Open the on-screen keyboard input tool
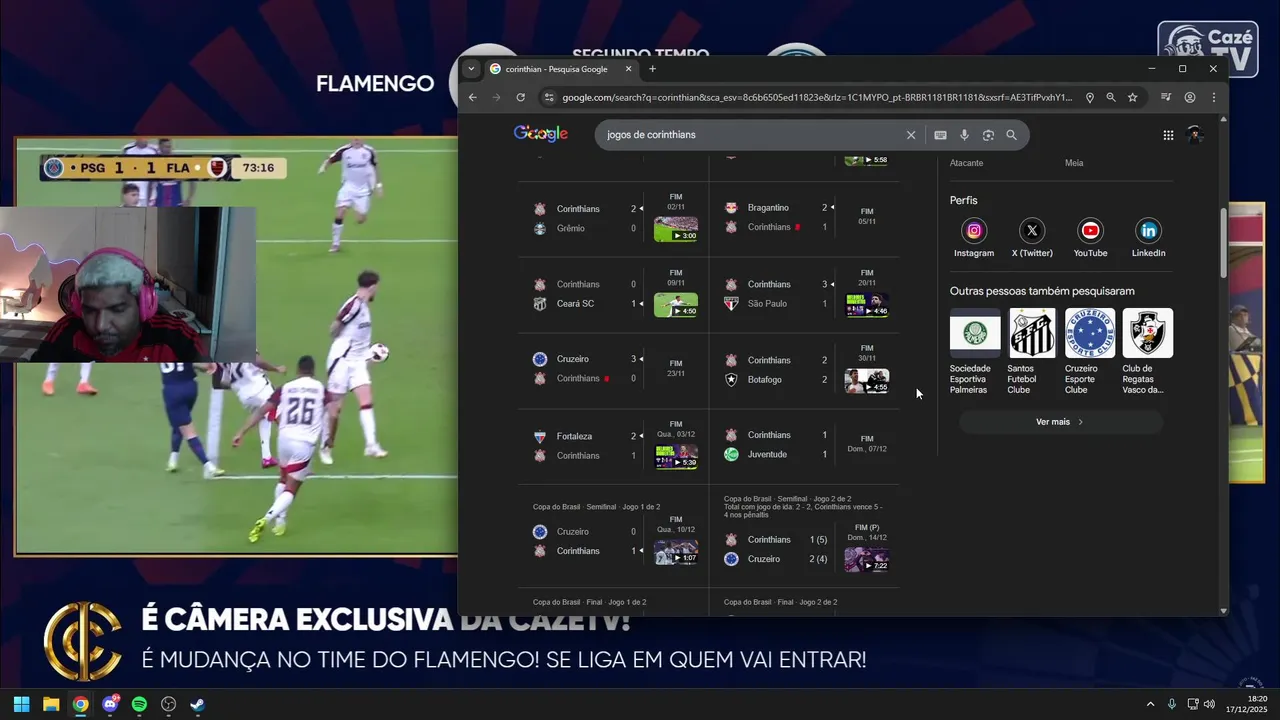 (x=940, y=135)
